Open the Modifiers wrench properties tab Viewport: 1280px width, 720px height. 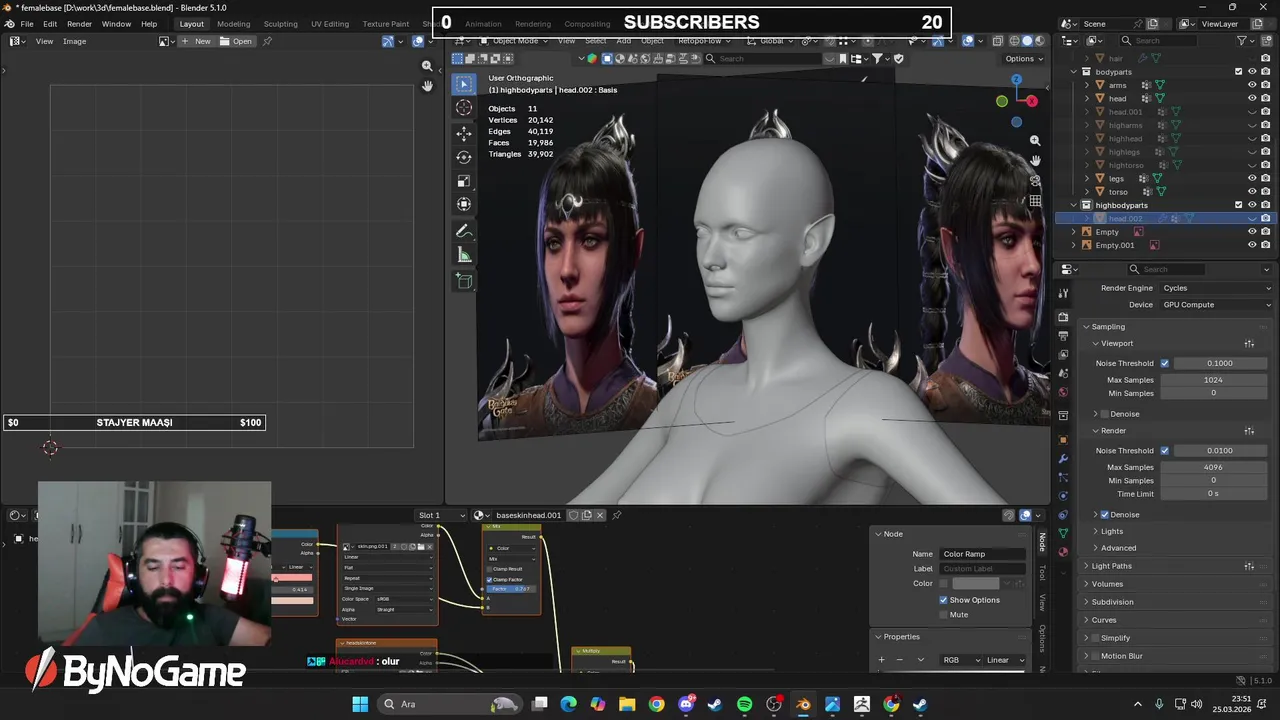click(1063, 457)
